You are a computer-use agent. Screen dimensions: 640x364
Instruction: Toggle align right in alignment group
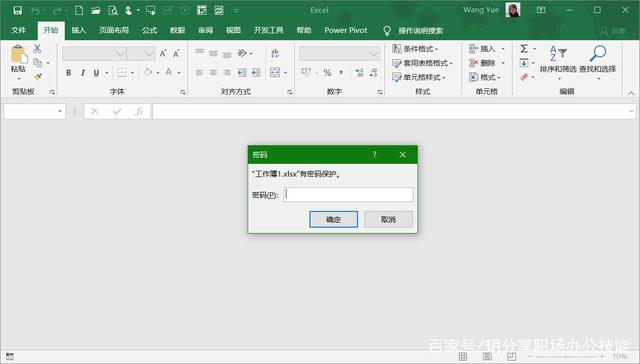[227, 73]
